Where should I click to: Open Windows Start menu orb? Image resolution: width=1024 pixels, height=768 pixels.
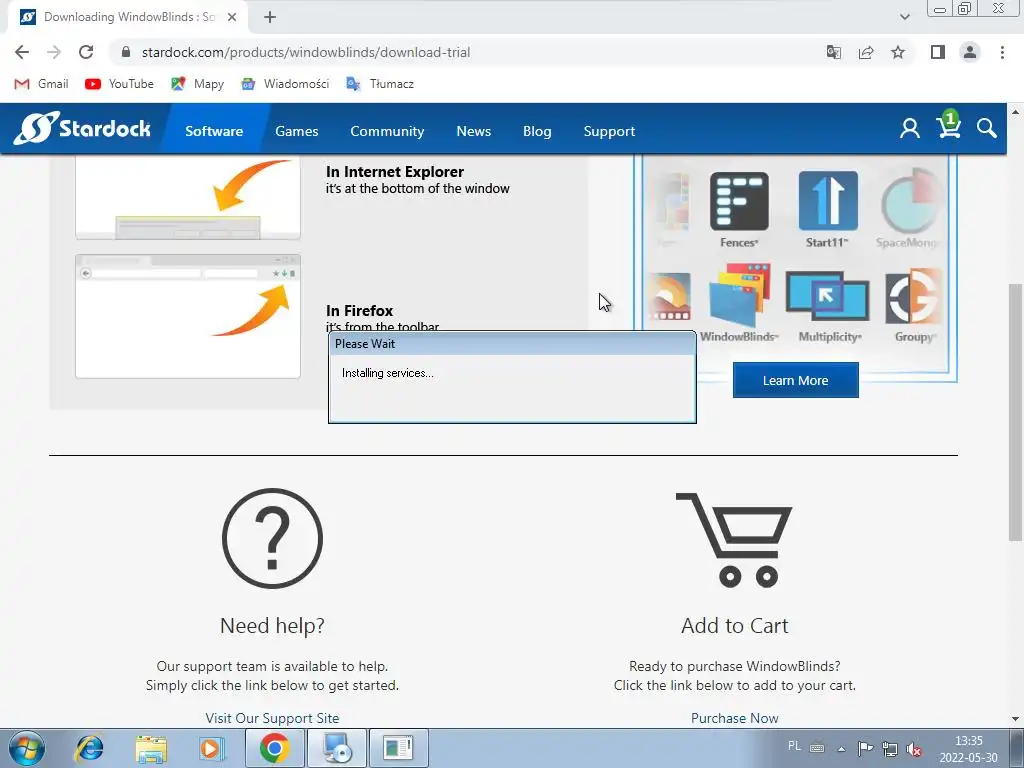(x=27, y=748)
